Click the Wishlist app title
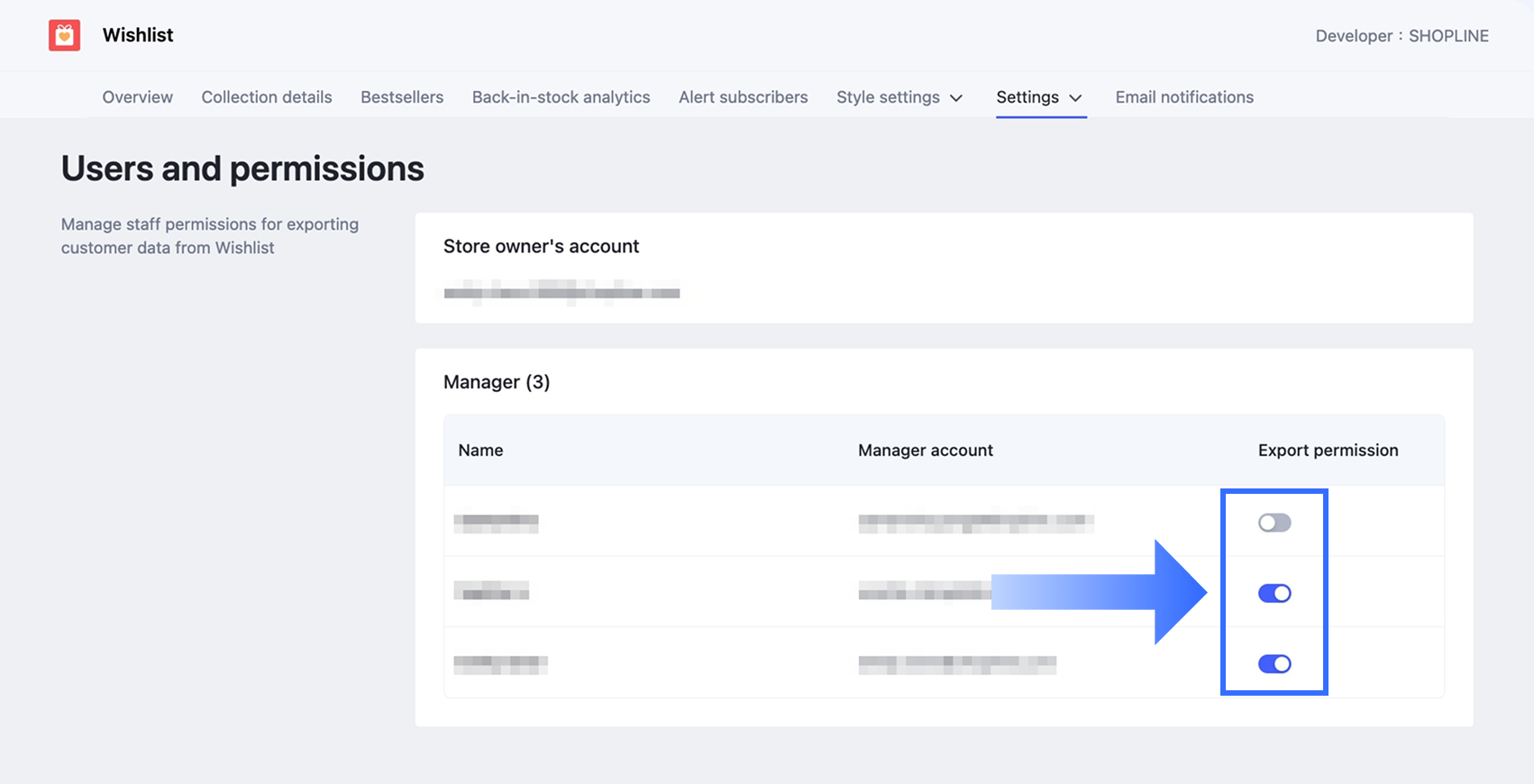Screen dimensions: 1534x784 [x=138, y=35]
